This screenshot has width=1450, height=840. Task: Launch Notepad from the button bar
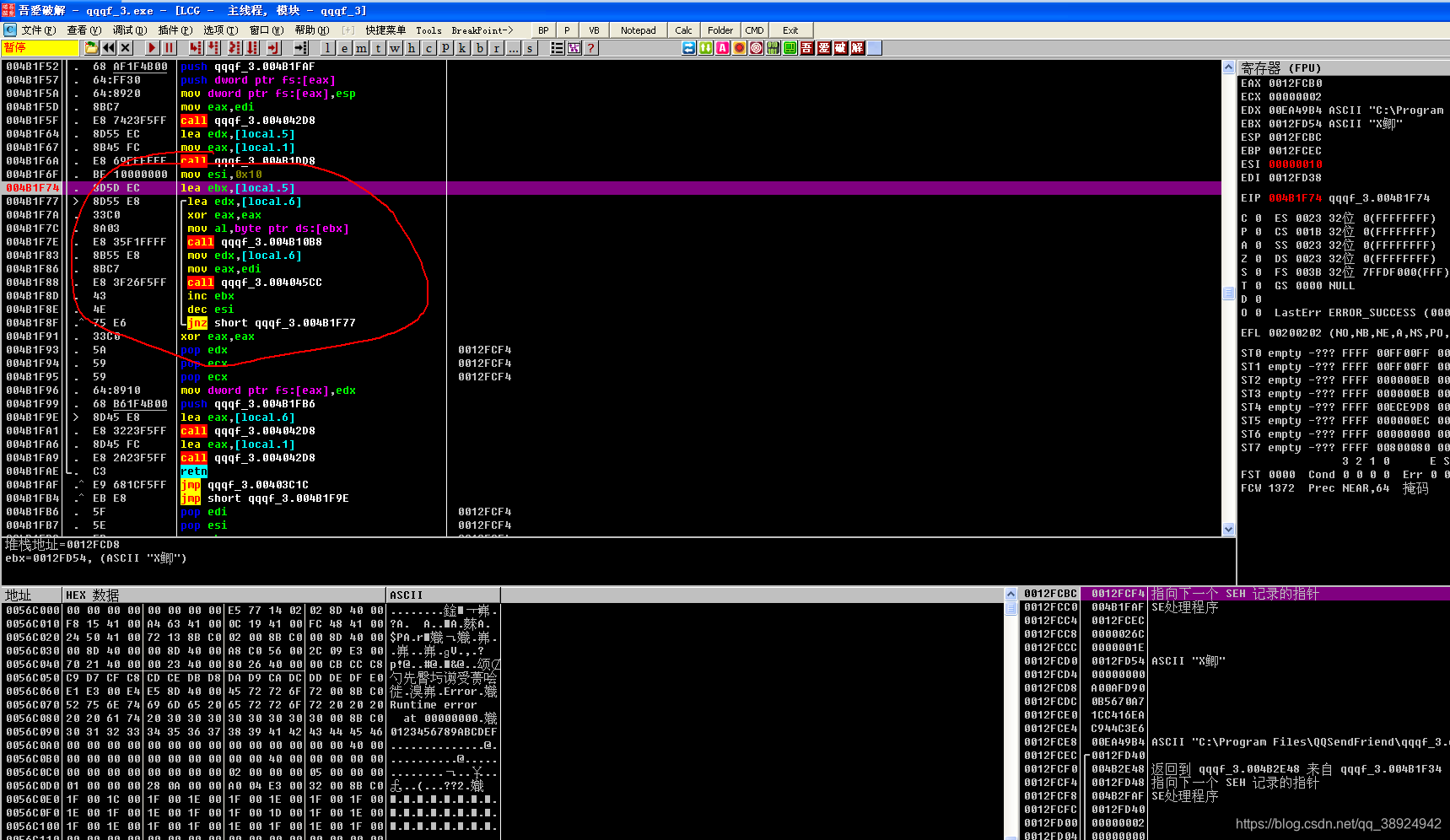pos(639,30)
